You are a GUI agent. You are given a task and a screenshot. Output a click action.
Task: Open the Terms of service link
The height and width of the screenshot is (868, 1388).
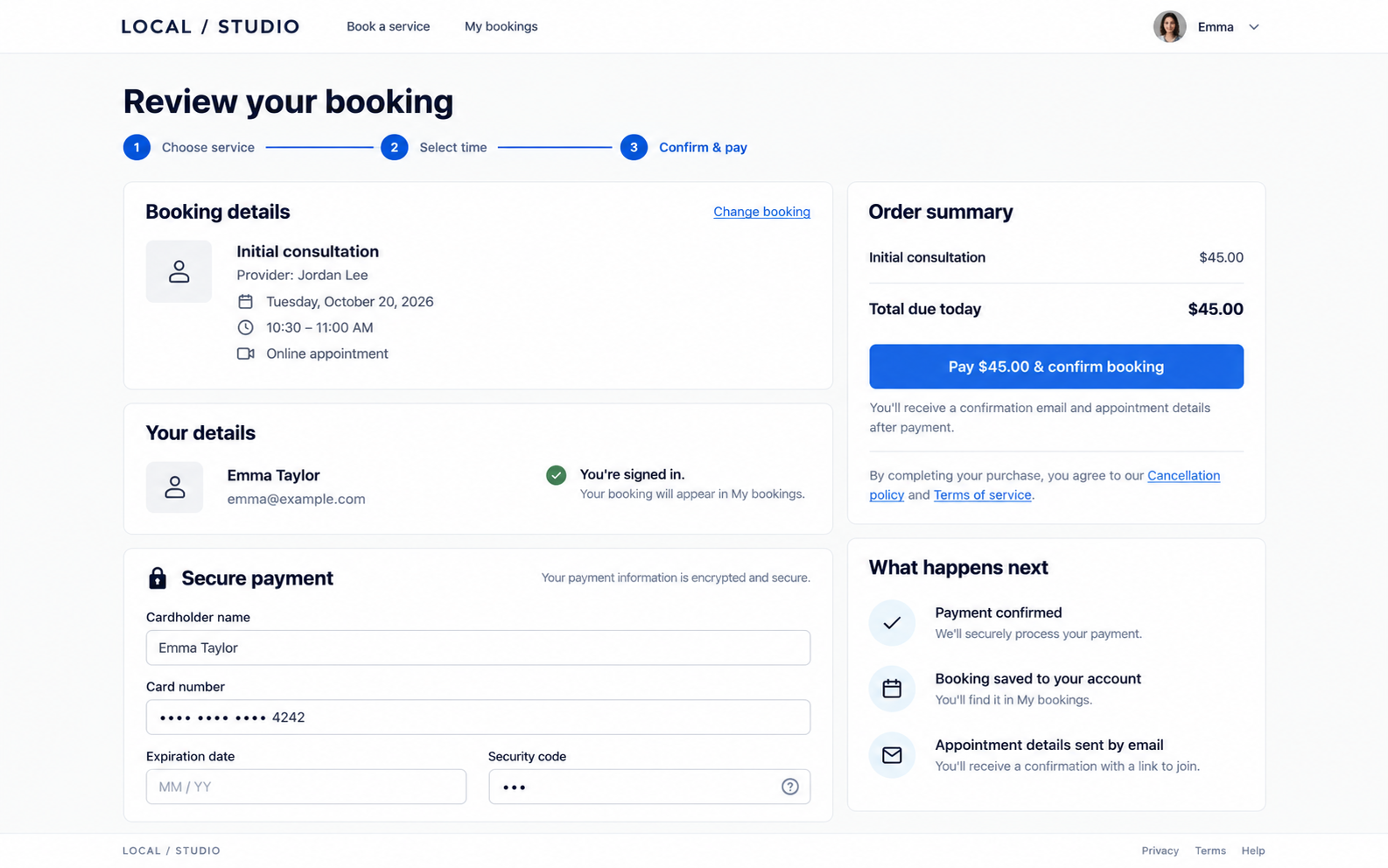tap(982, 495)
